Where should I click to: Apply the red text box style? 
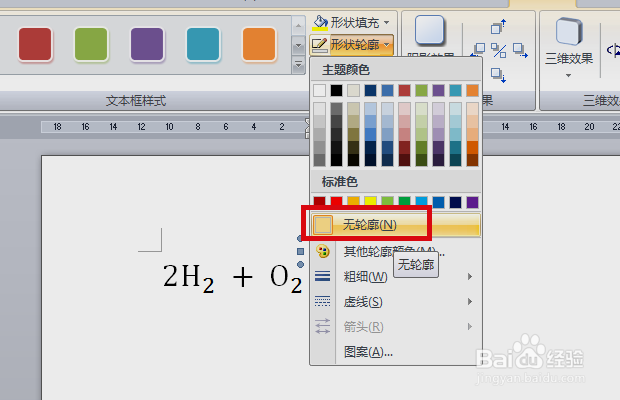(35, 44)
